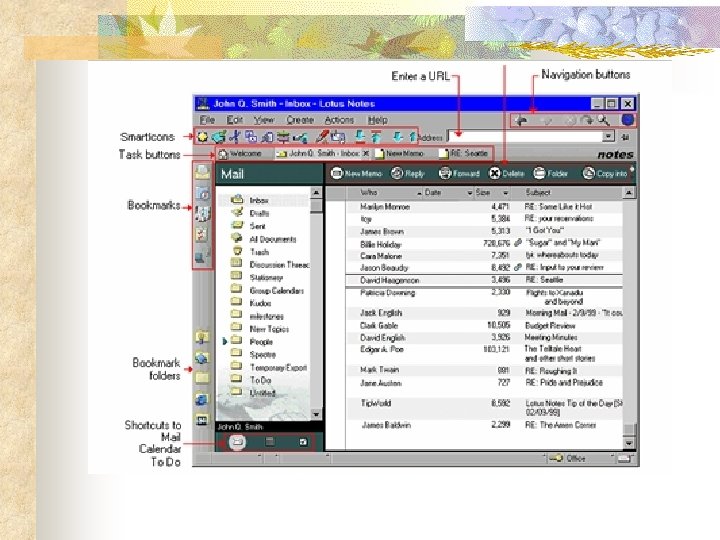Screen dimensions: 720x540
Task: Click the Mail shortcut envelope icon
Action: tap(237, 442)
